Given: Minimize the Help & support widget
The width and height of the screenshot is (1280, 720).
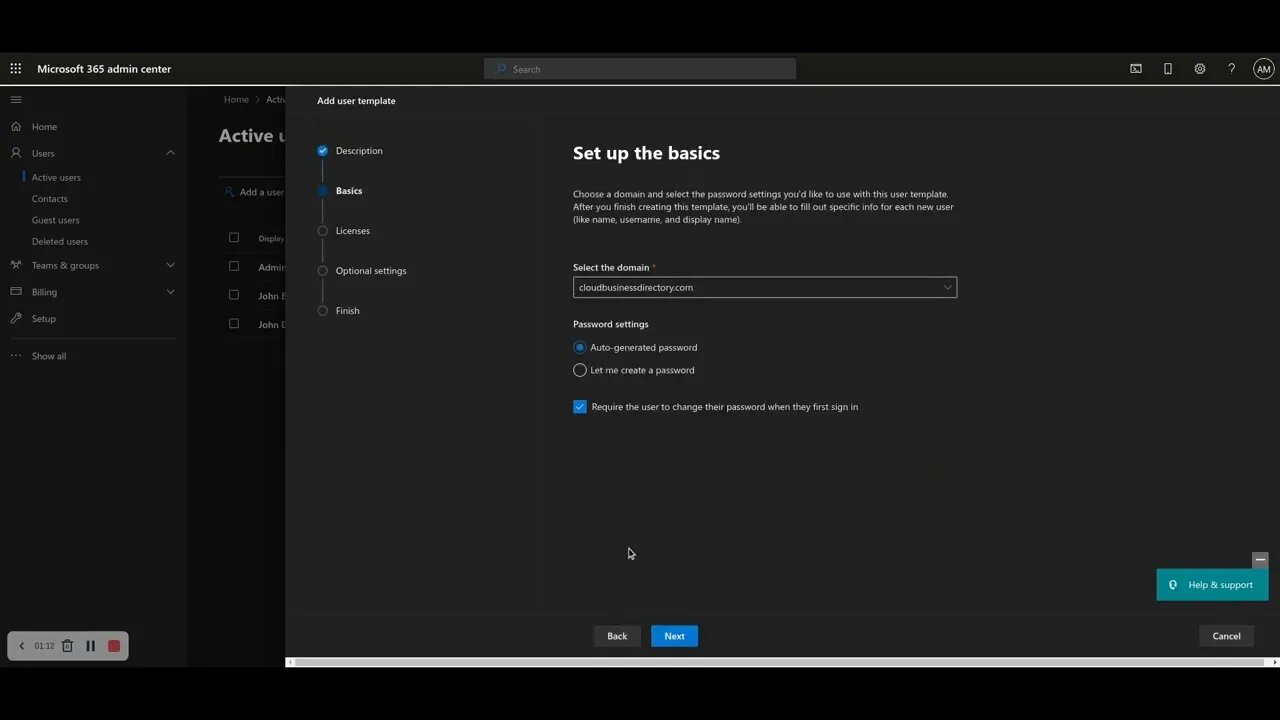Looking at the screenshot, I should click(1260, 560).
